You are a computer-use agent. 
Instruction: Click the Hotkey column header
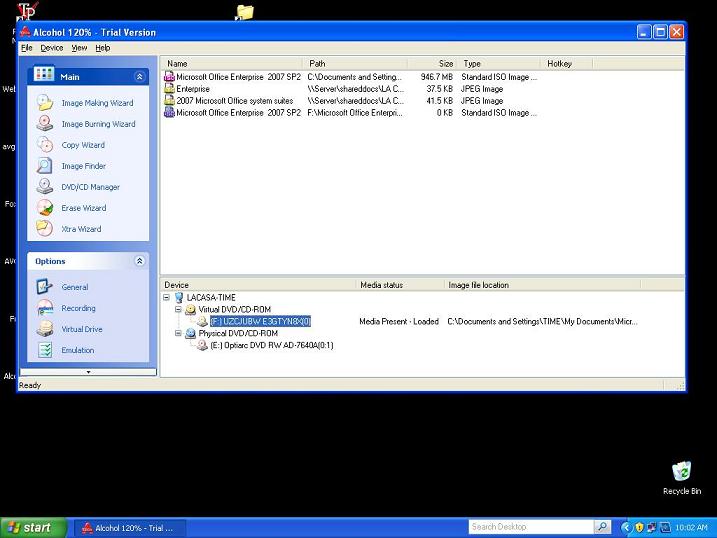pyautogui.click(x=567, y=64)
